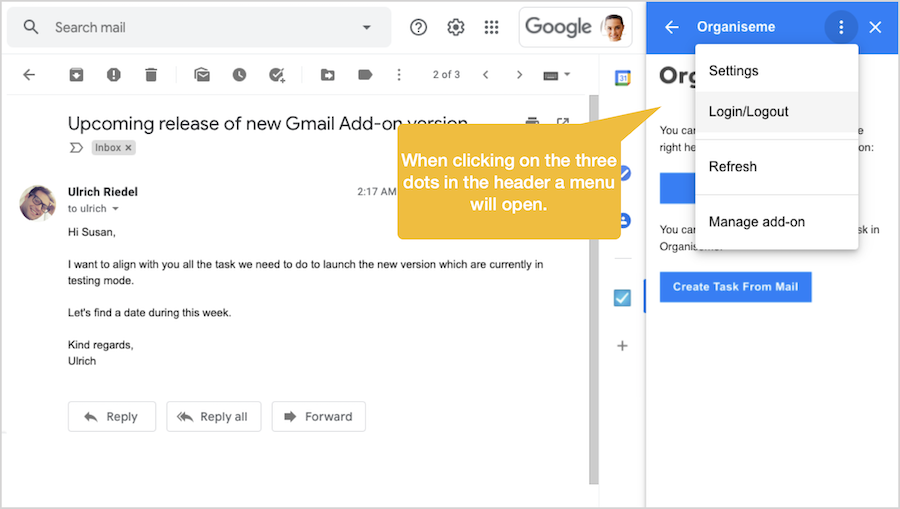Open the Move to folder icon
This screenshot has height=509, width=900.
(328, 75)
